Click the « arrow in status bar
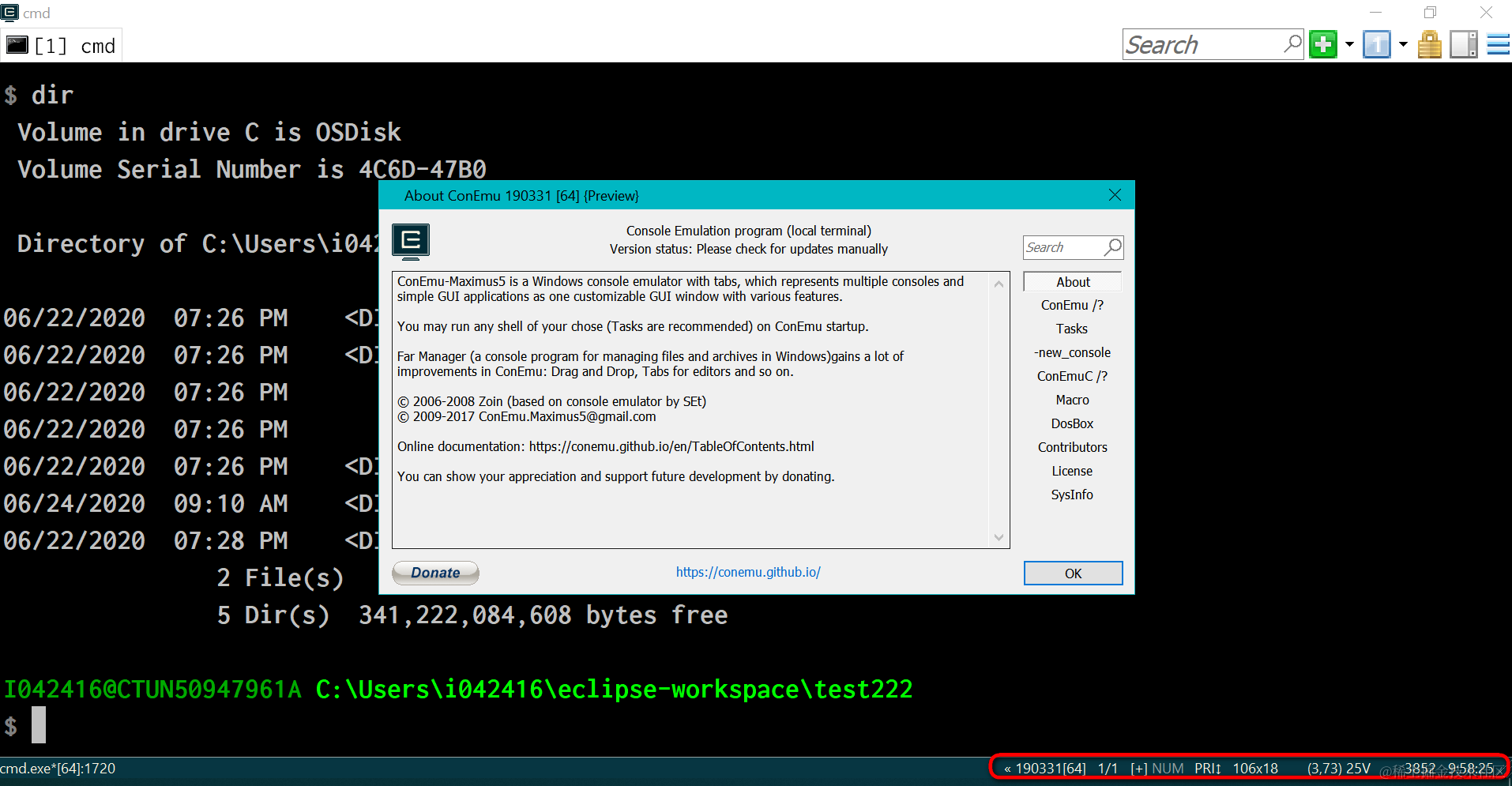Viewport: 1512px width, 786px height. pyautogui.click(x=1007, y=769)
